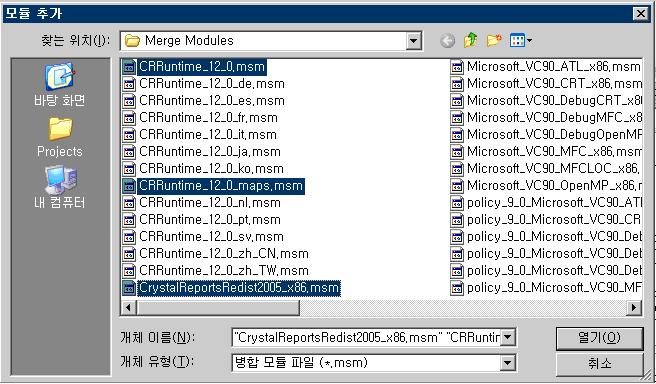Expand the 개체 이름 dropdown arrow
Viewport: 656px width, 384px height.
coord(507,337)
